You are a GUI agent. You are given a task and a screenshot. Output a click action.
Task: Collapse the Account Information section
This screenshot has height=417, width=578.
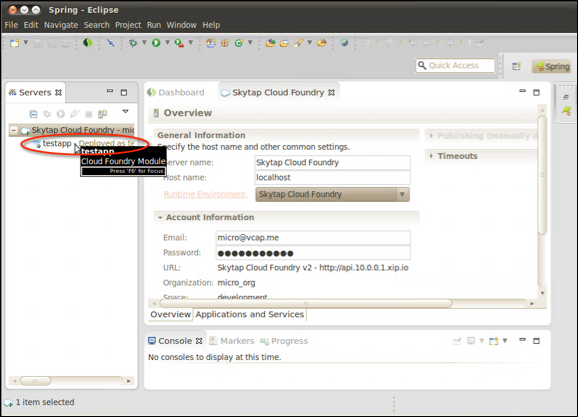click(x=160, y=218)
